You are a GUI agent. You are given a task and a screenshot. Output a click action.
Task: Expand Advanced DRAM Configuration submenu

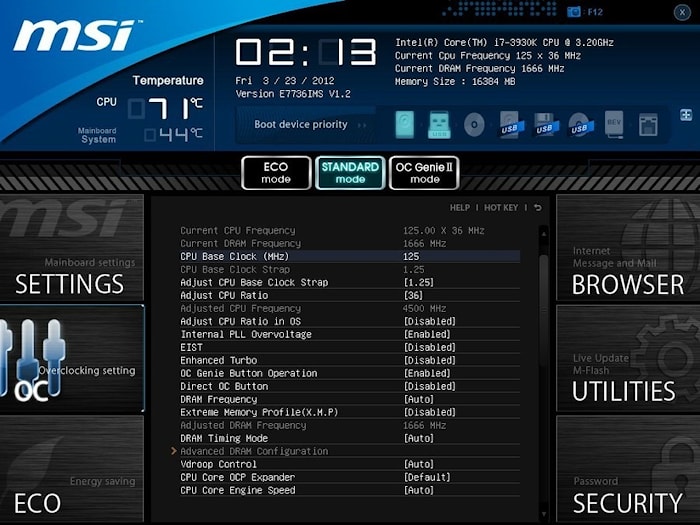[x=254, y=451]
